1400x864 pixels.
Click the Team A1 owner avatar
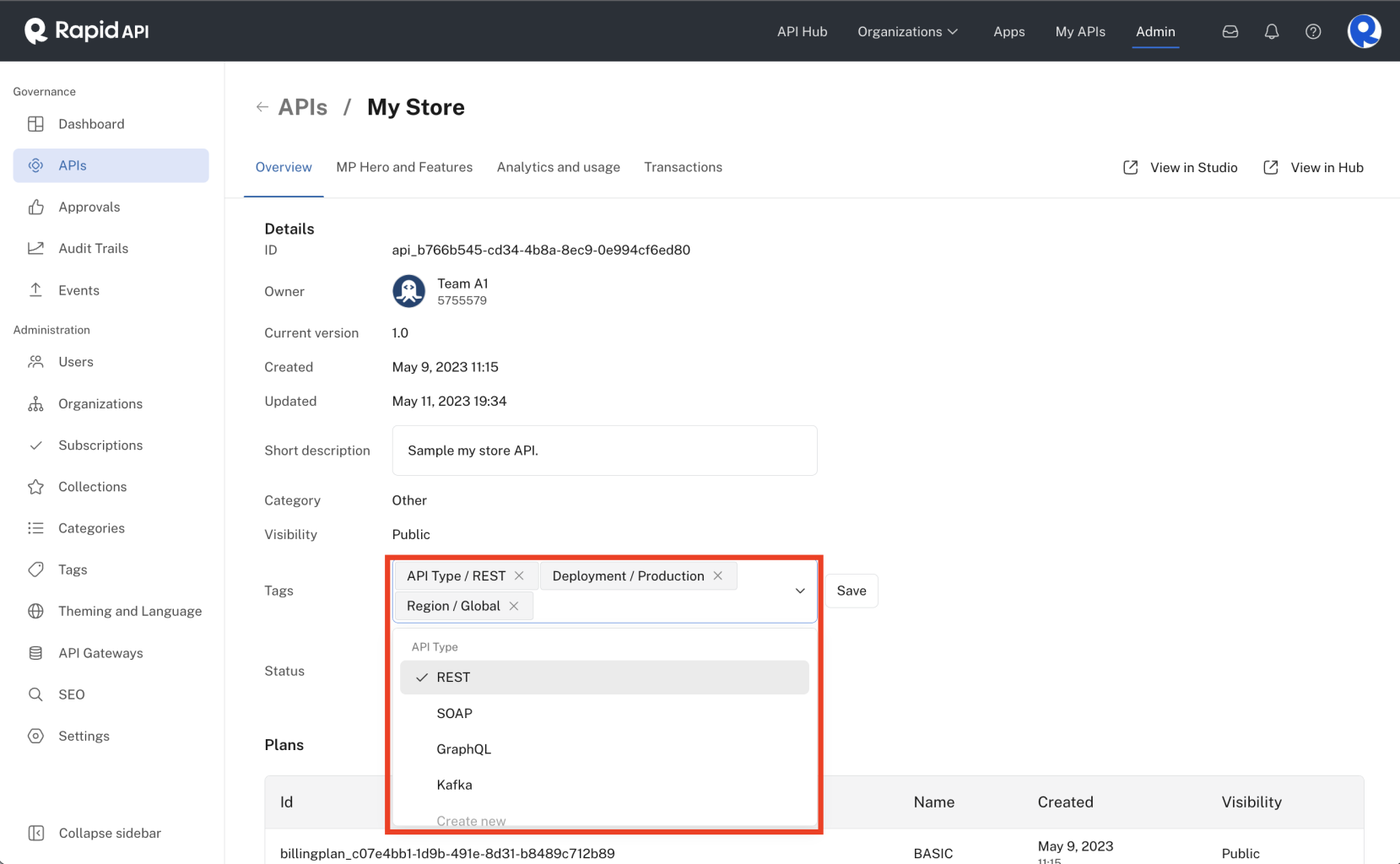point(409,291)
